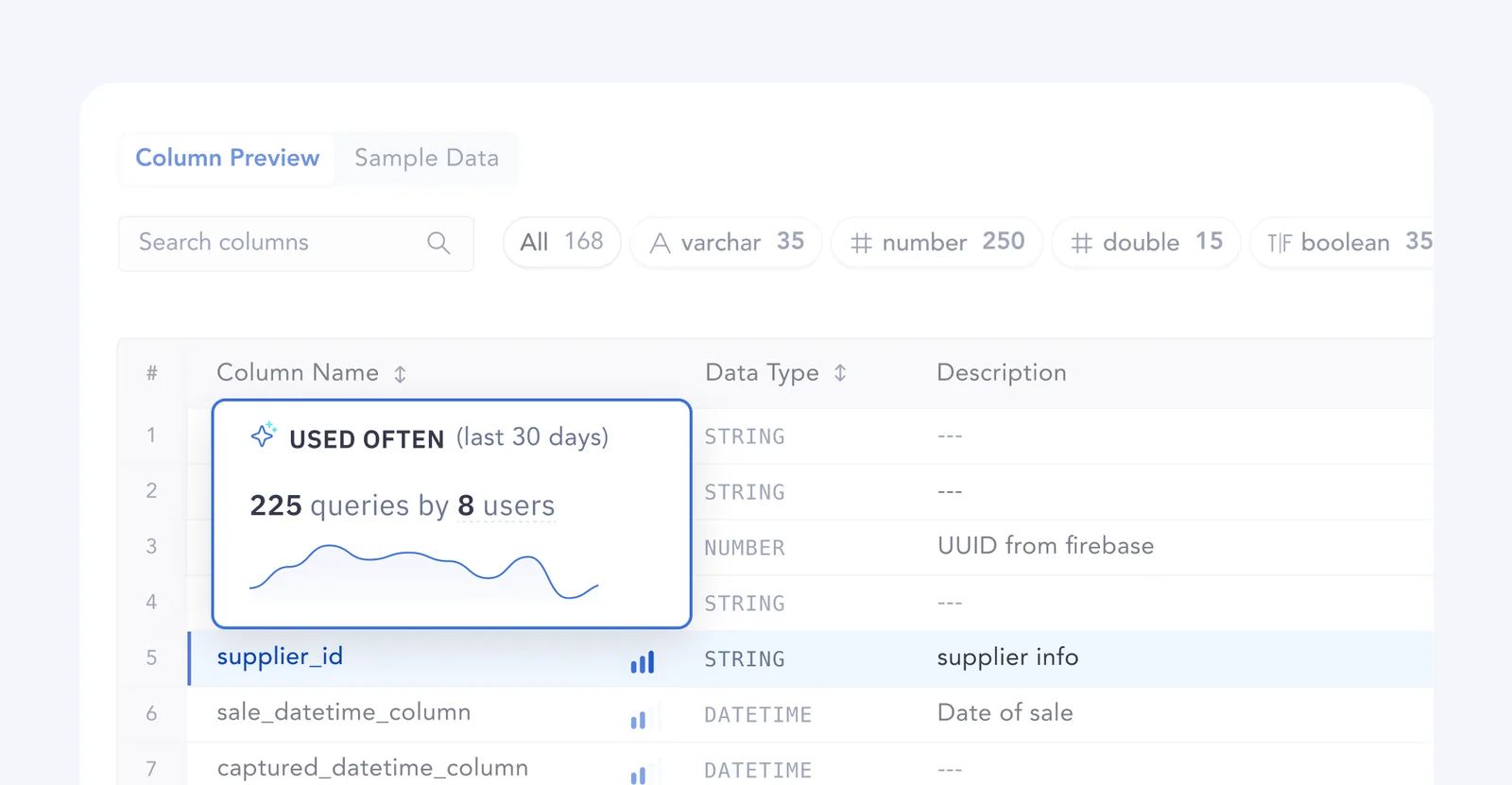
Task: Focus the Search columns field
Action: (296, 243)
